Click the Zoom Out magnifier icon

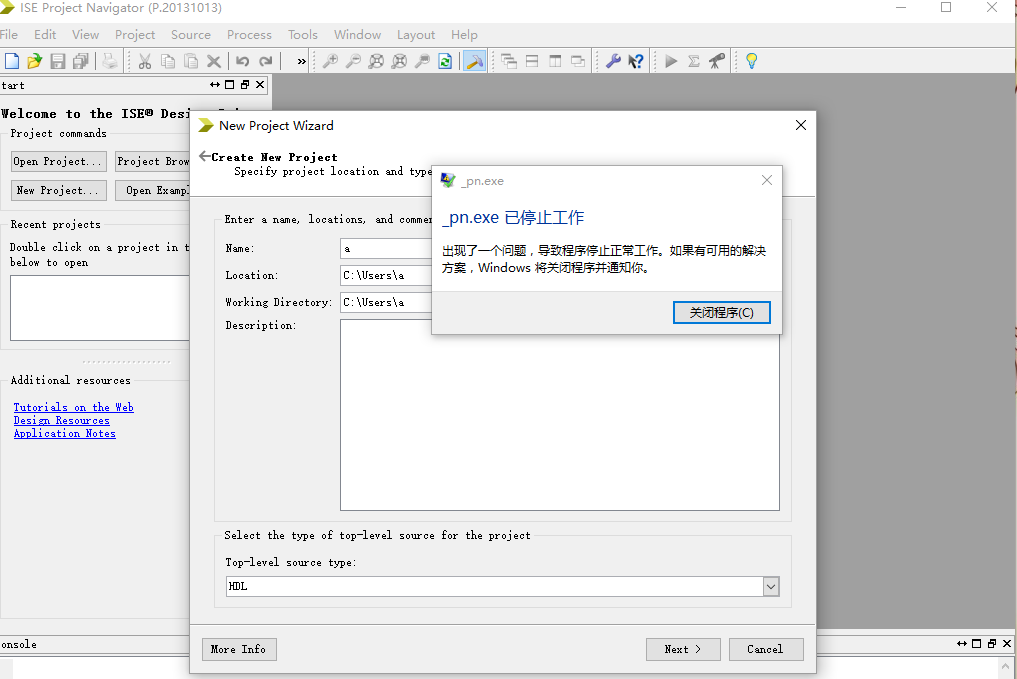click(x=353, y=61)
